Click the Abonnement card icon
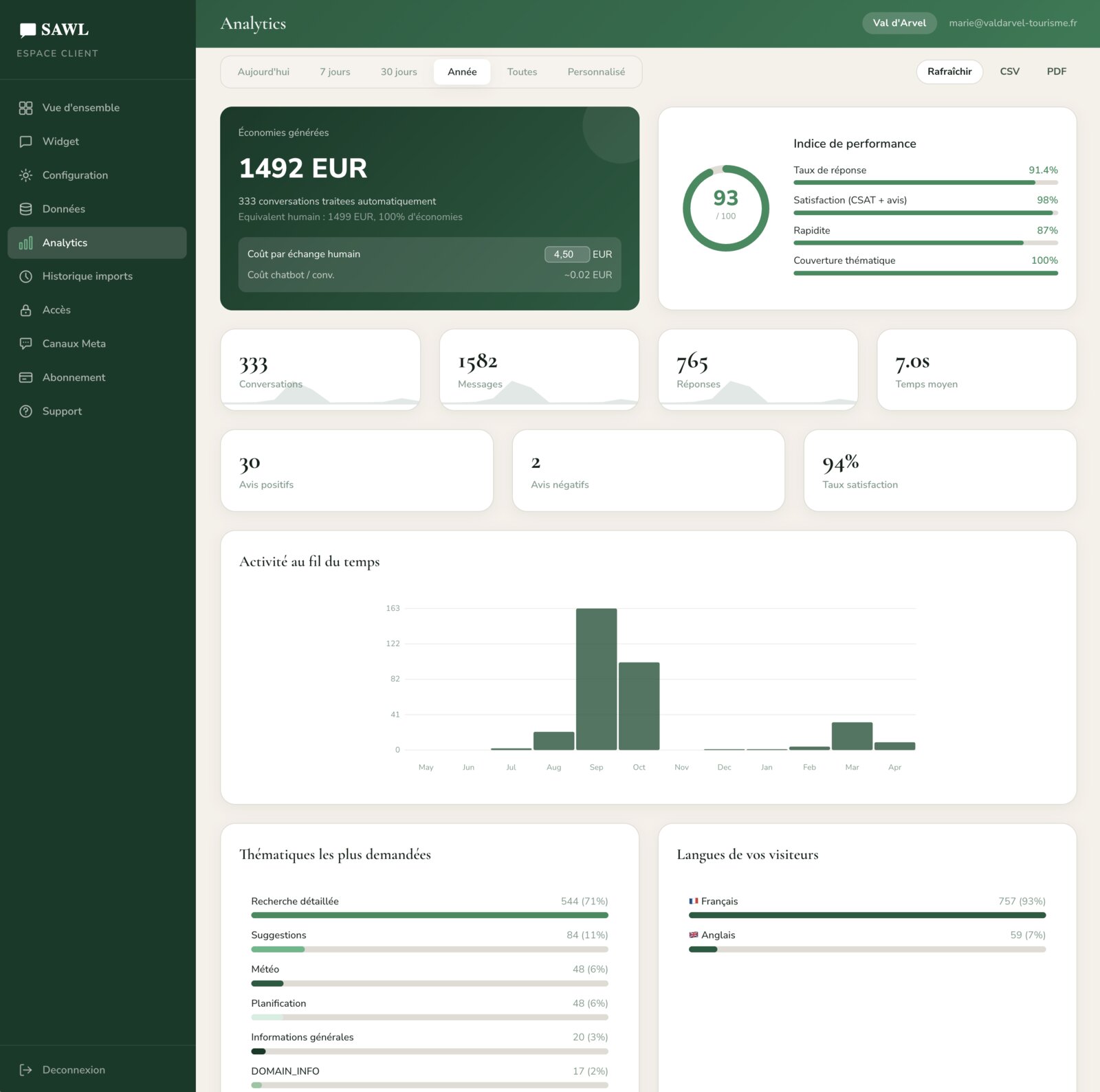This screenshot has width=1100, height=1092. (25, 377)
